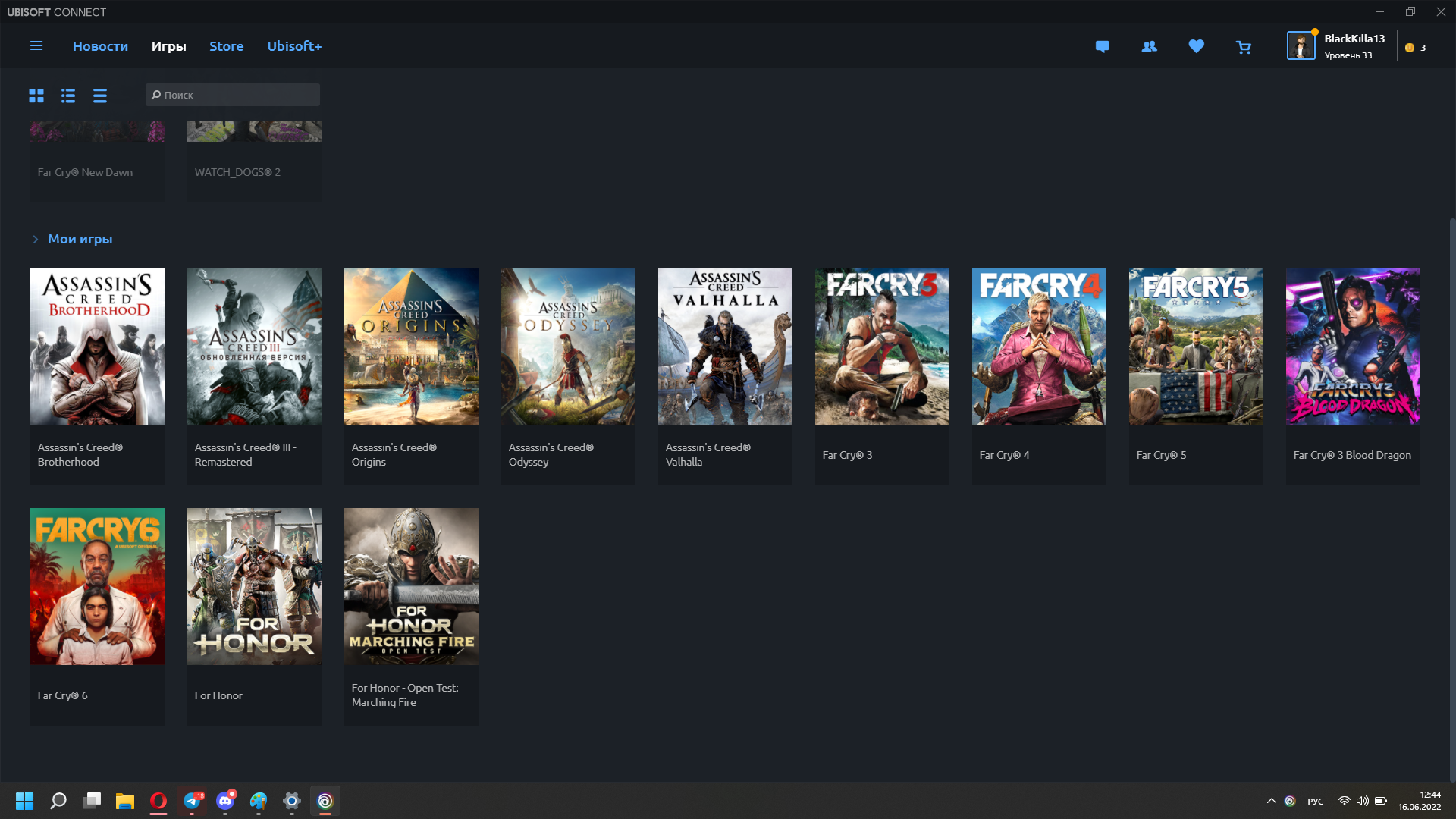
Task: Open the Ubisoft+ tab
Action: click(294, 46)
